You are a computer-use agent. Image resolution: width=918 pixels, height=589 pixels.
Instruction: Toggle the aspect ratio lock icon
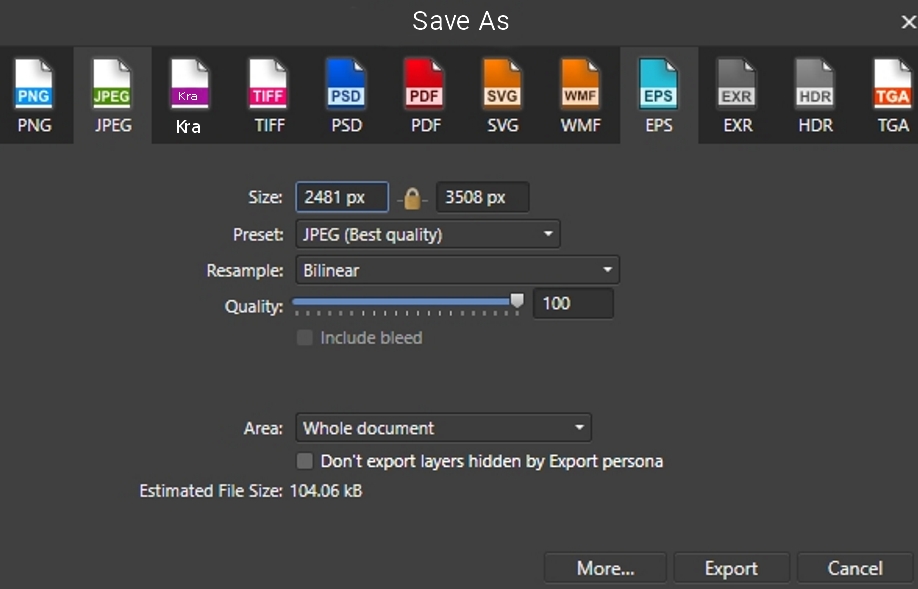click(x=412, y=198)
